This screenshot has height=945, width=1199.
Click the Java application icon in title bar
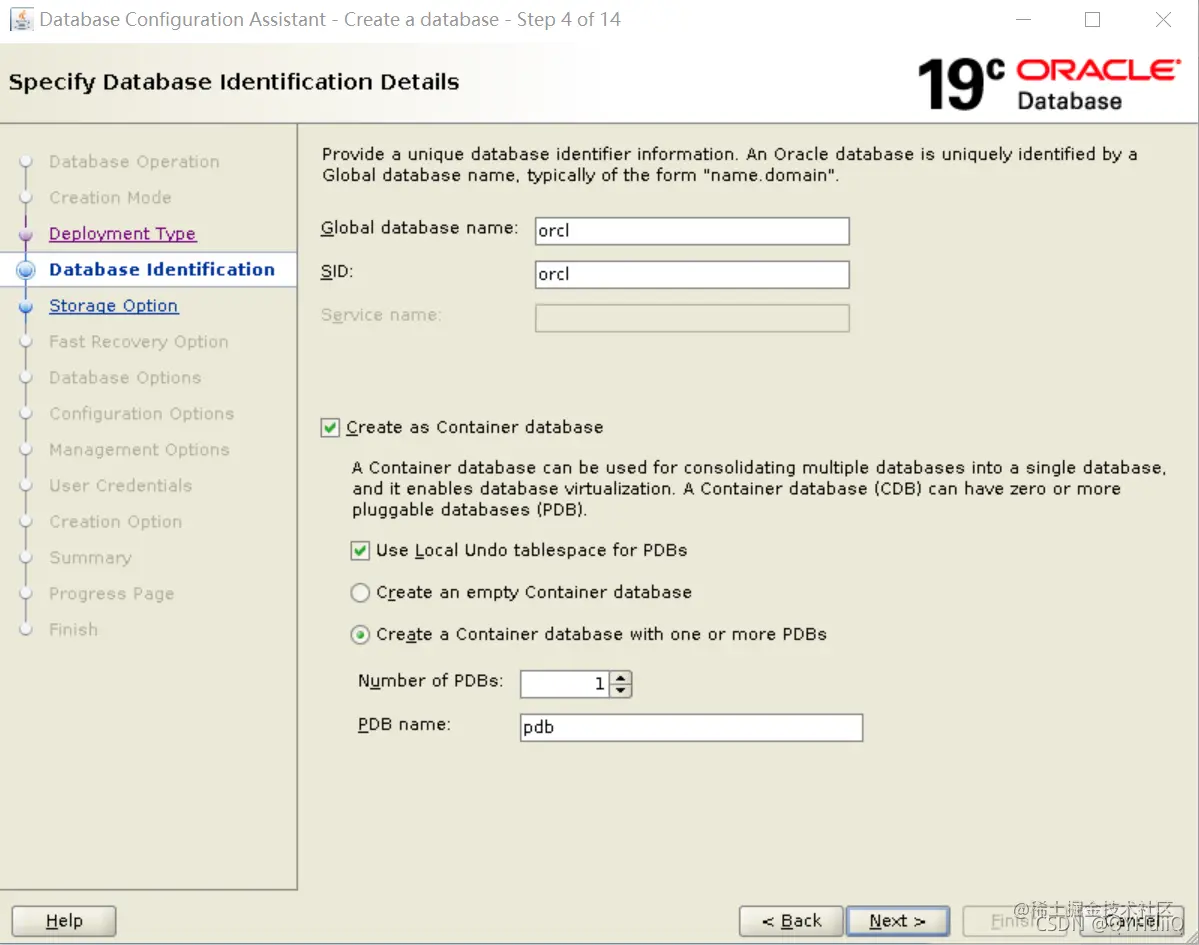(x=21, y=19)
